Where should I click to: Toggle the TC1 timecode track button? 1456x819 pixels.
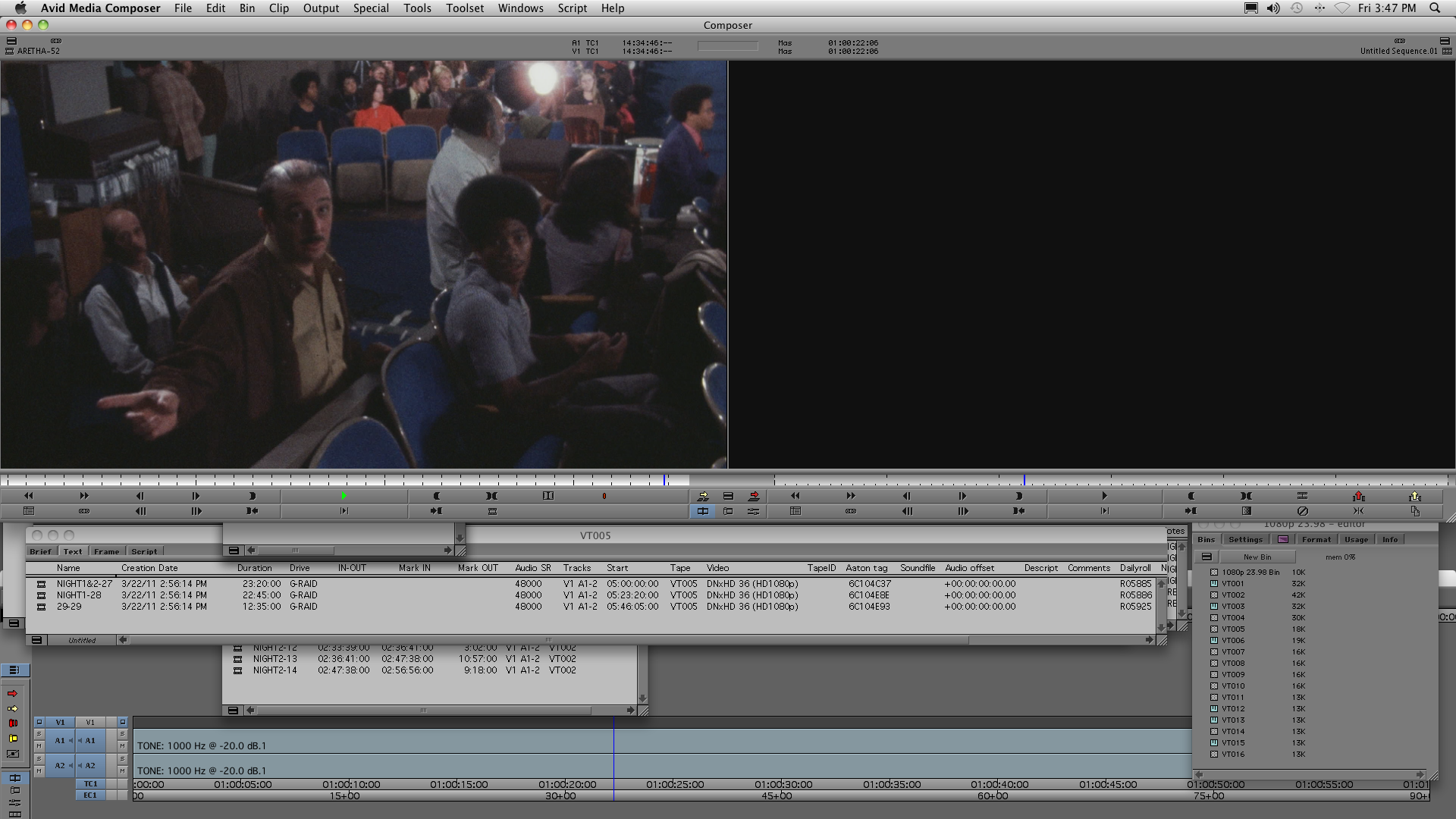pyautogui.click(x=90, y=784)
